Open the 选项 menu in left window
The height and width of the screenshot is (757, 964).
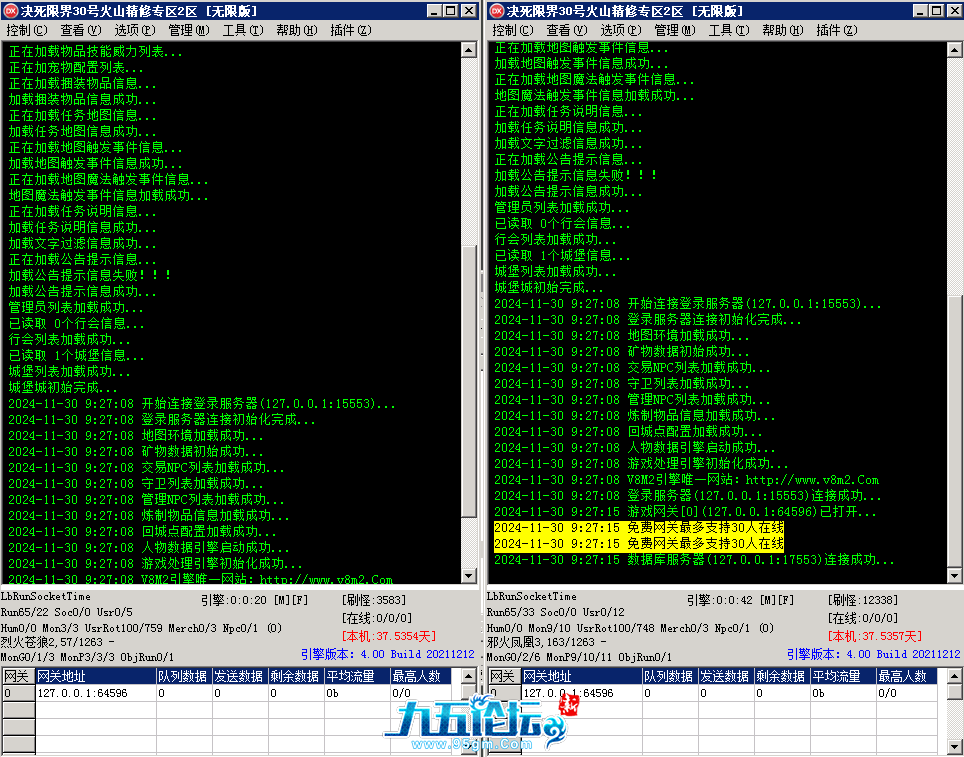(x=134, y=30)
